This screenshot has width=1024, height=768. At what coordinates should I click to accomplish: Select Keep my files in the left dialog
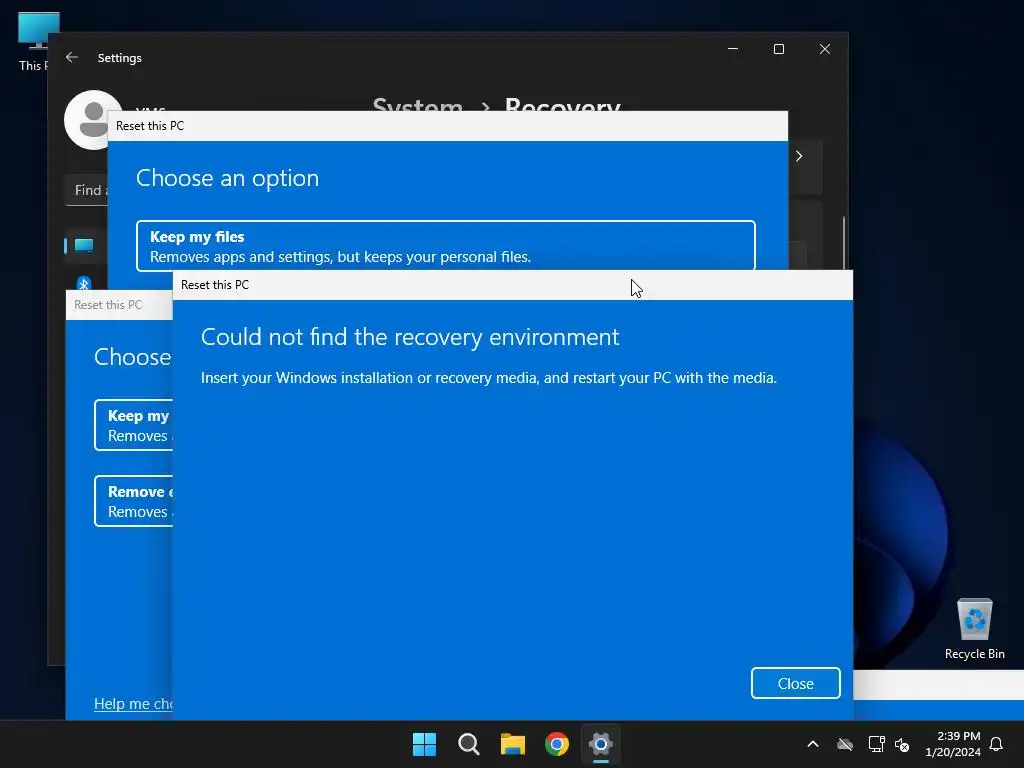(134, 425)
